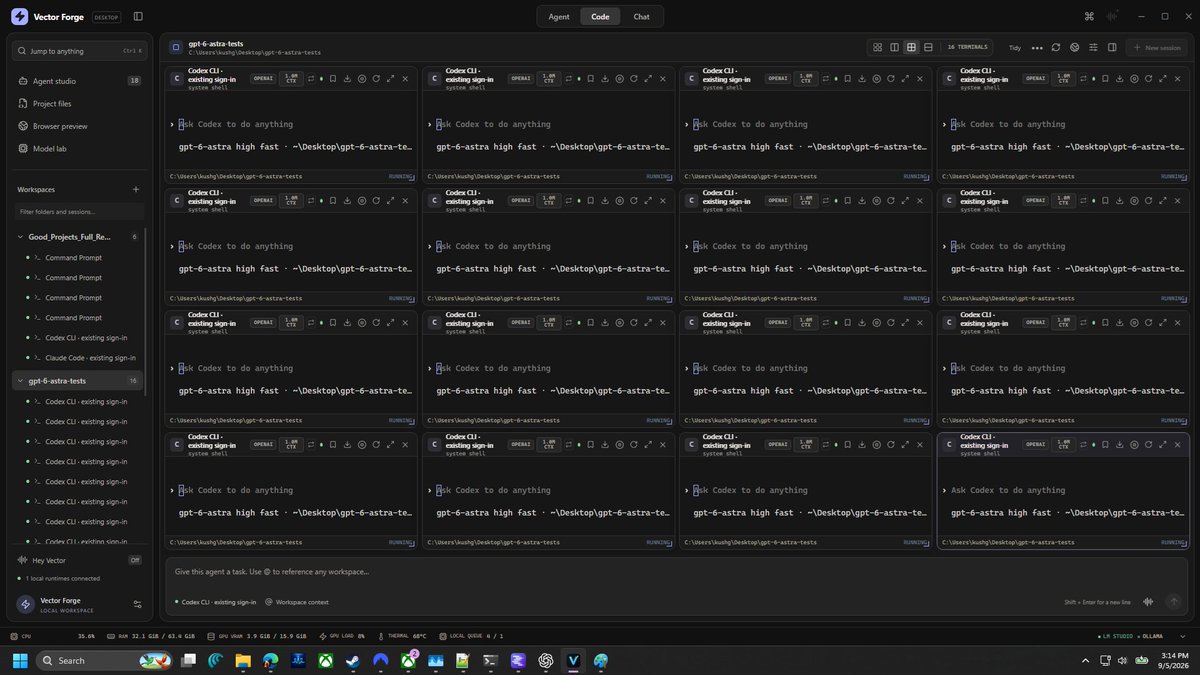Switch to the Chat tab
Image resolution: width=1200 pixels, height=675 pixels.
click(x=641, y=16)
